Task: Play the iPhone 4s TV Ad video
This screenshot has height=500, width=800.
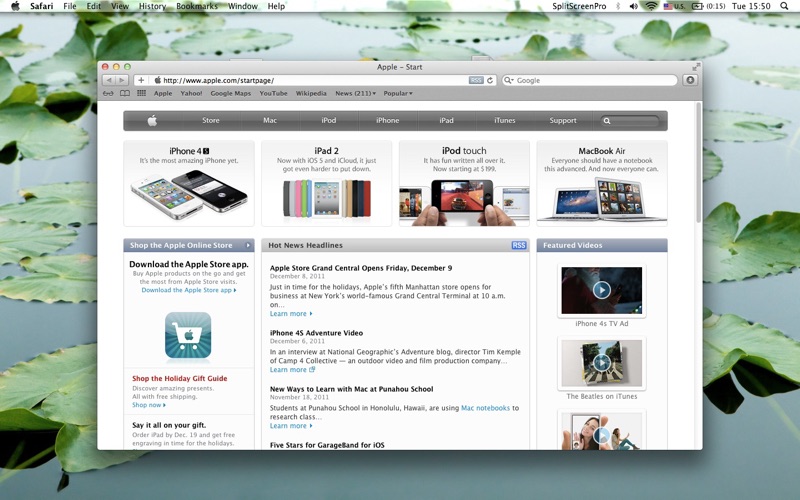Action: coord(602,290)
